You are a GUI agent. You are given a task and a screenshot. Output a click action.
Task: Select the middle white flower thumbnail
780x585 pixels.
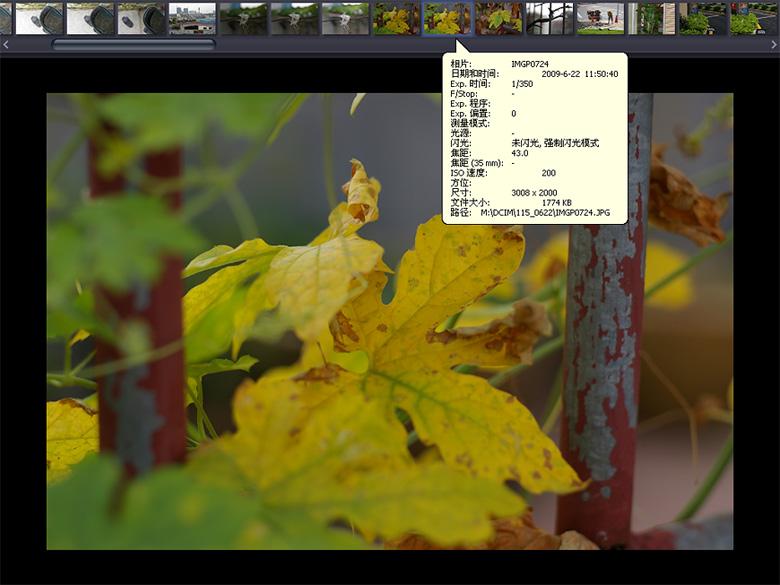[x=294, y=18]
